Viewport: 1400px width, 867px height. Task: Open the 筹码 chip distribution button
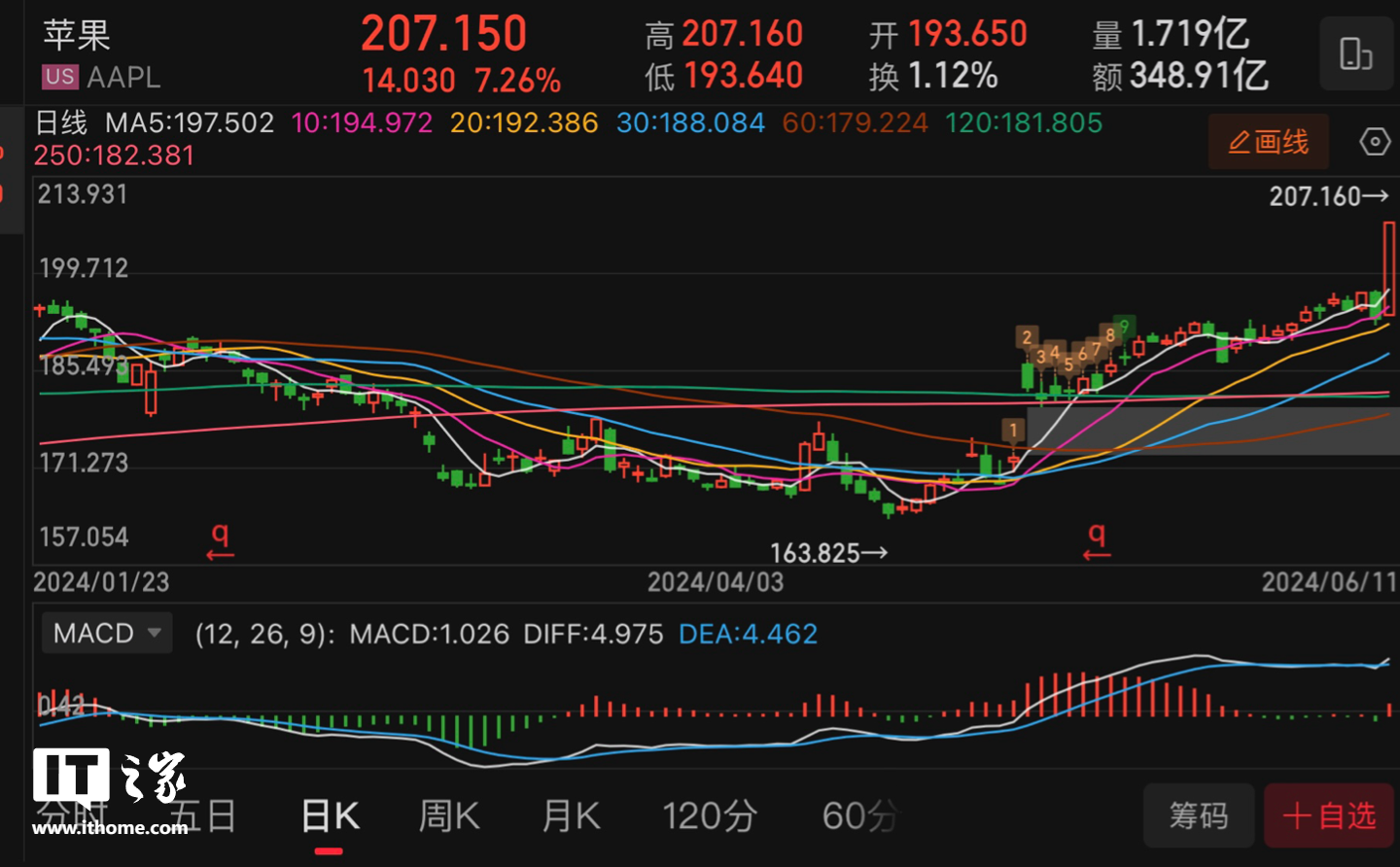tap(1199, 815)
